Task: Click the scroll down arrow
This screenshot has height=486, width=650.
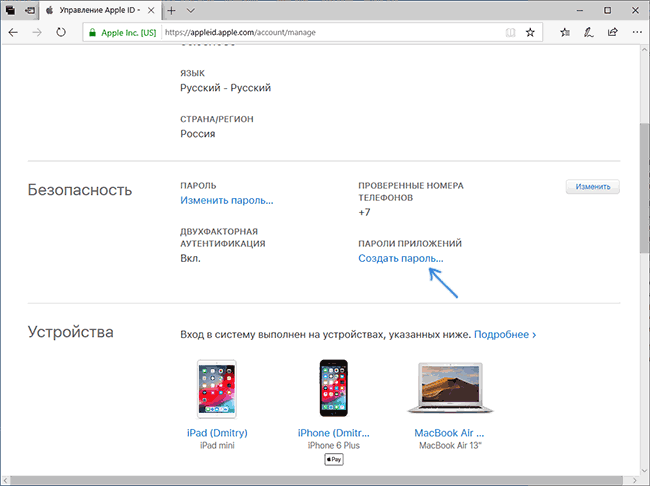Action: (645, 470)
